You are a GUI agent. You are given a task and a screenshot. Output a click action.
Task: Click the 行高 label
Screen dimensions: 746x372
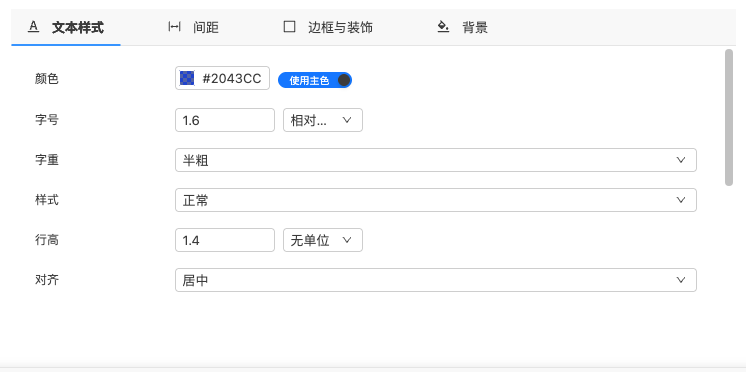point(47,240)
